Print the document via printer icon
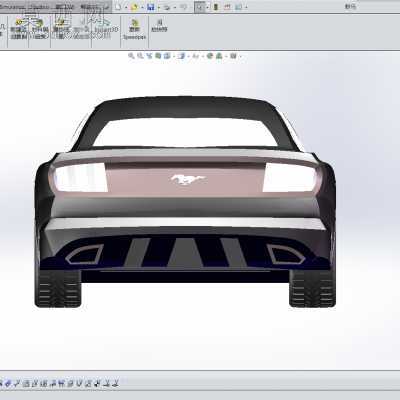This screenshot has height=400, width=400. click(167, 7)
